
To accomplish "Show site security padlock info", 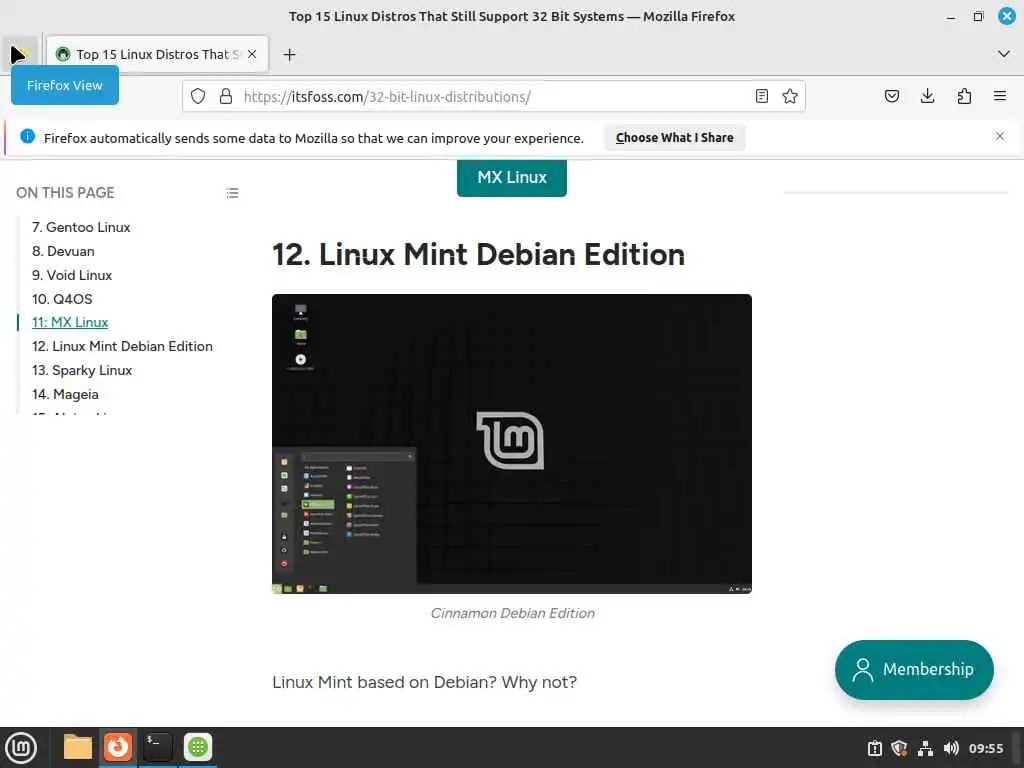I will click(x=226, y=97).
